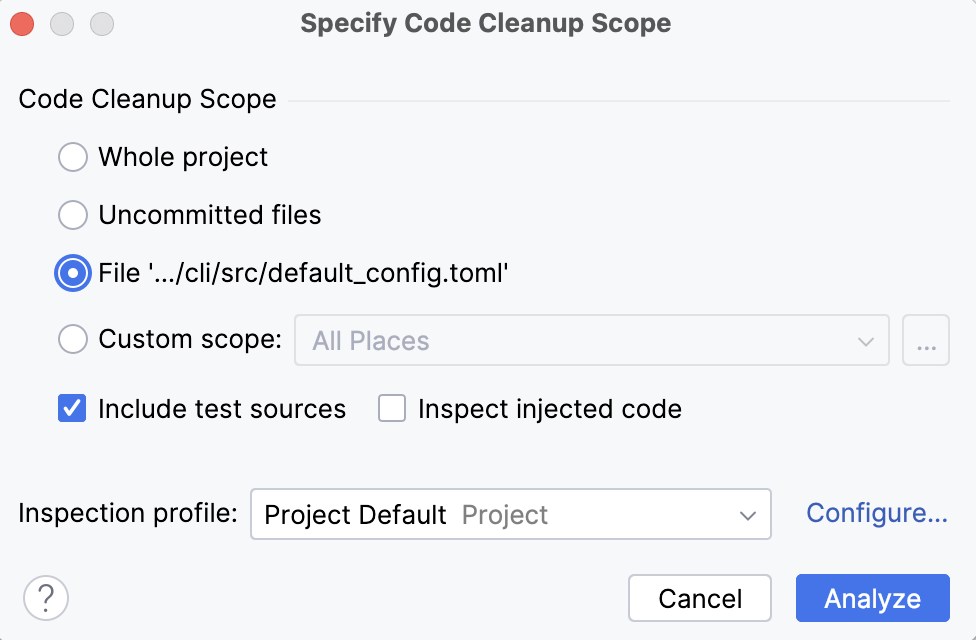
Task: Expand the Project Default profile list
Action: coord(510,514)
